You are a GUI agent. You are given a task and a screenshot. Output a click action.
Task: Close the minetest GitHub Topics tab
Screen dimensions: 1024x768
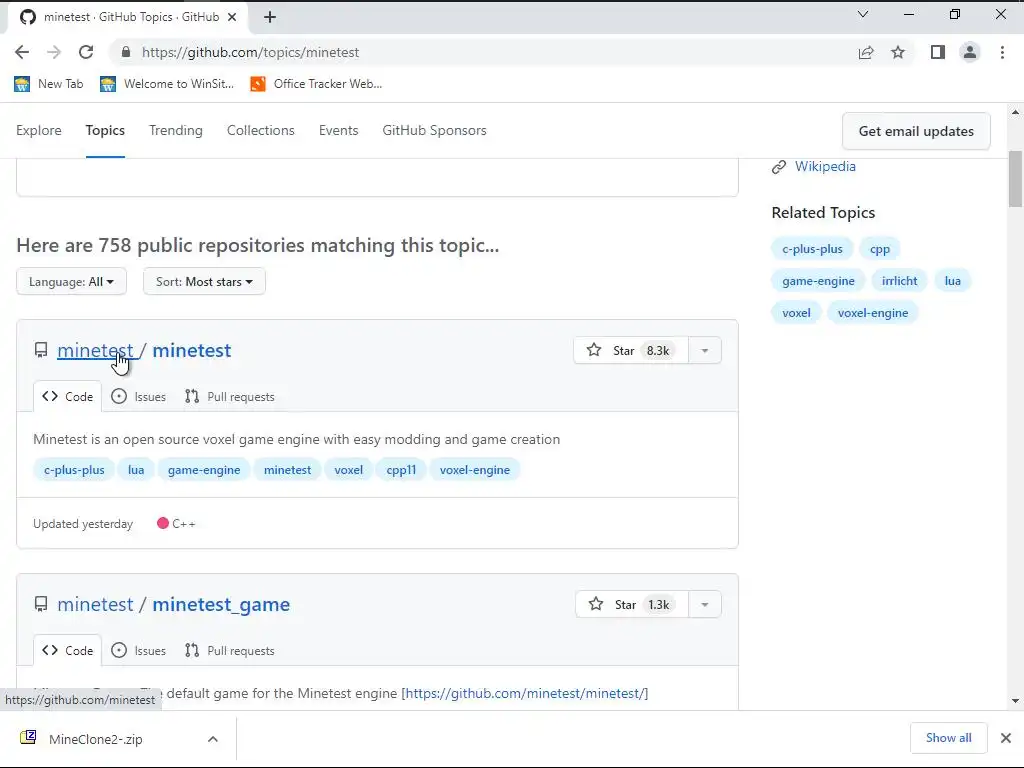tap(232, 17)
